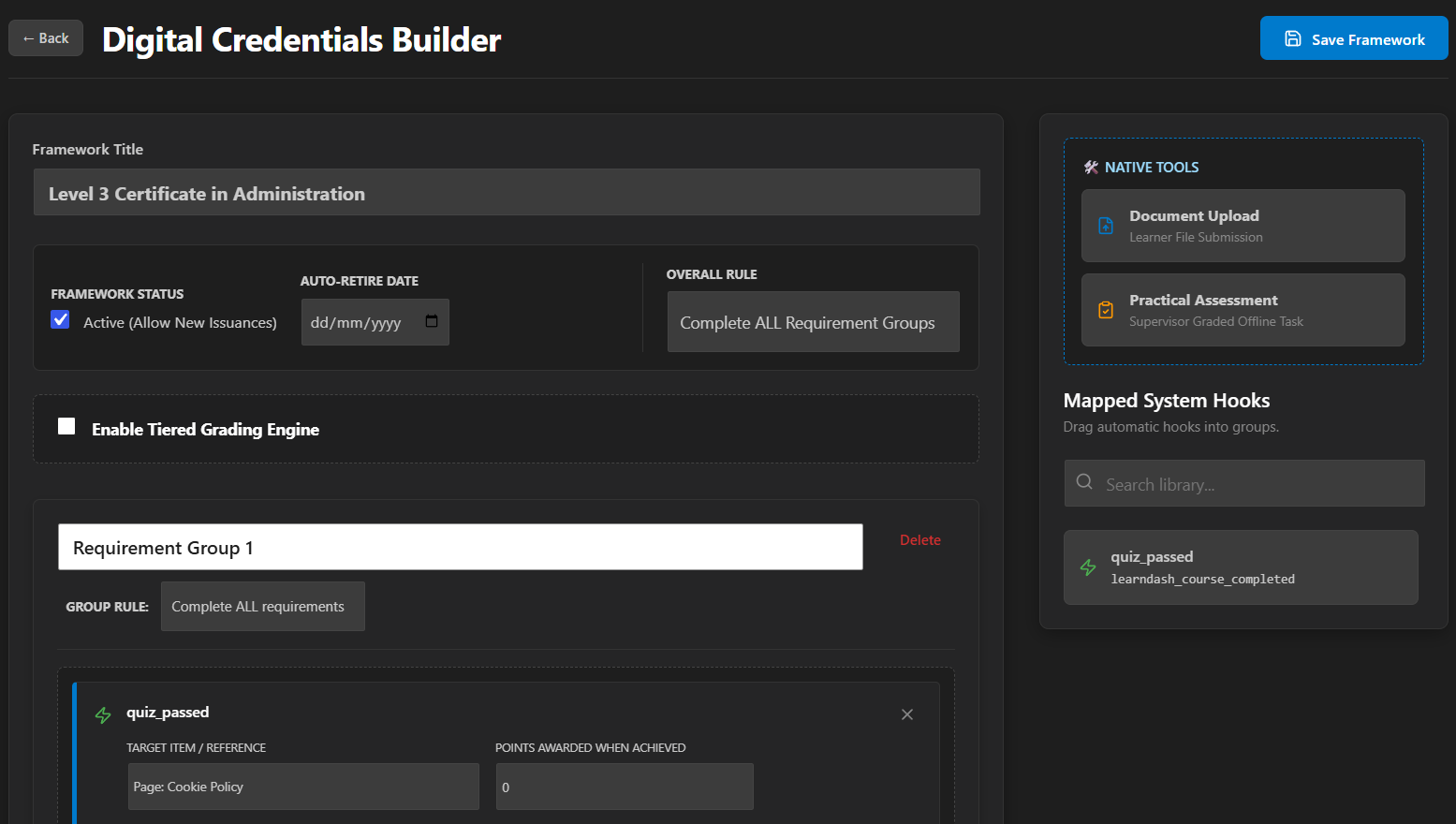
Task: Click the floppy disk icon on Save Framework
Action: click(x=1293, y=38)
